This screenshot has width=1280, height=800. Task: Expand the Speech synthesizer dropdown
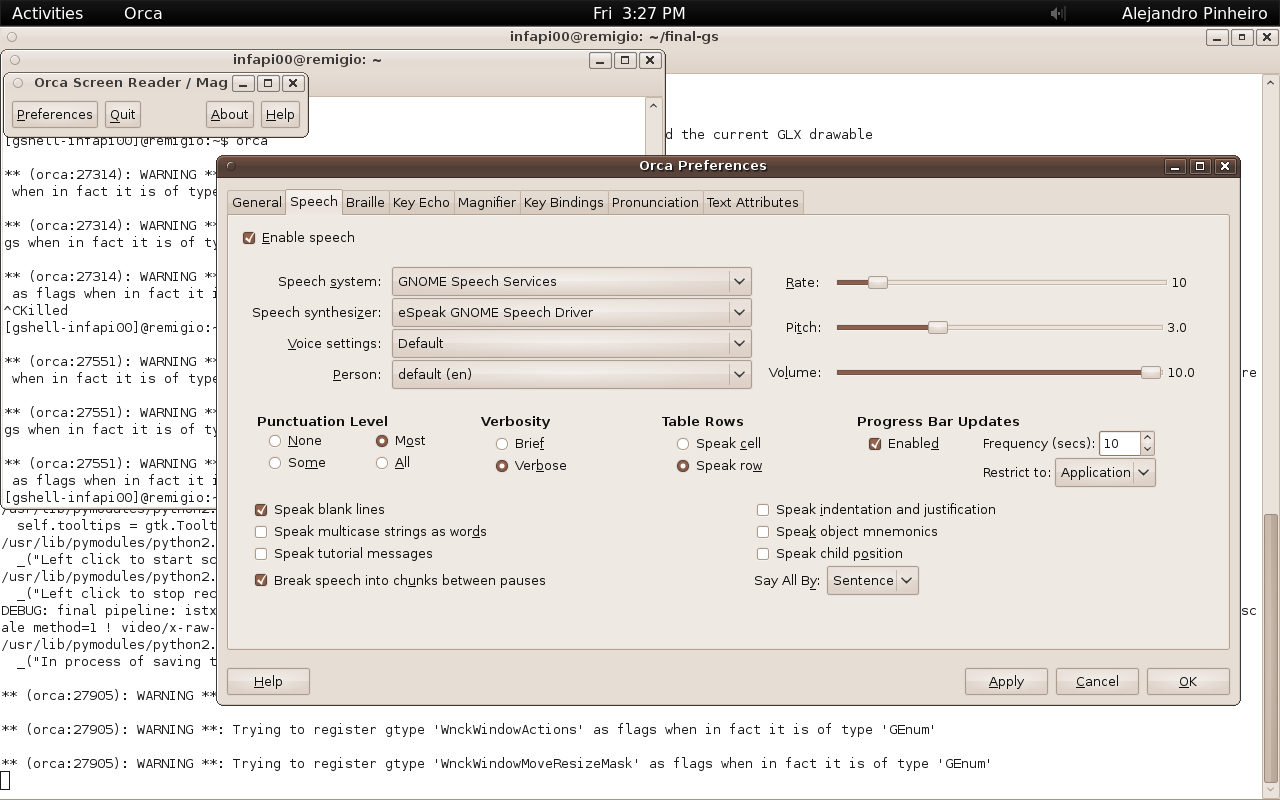tap(571, 312)
